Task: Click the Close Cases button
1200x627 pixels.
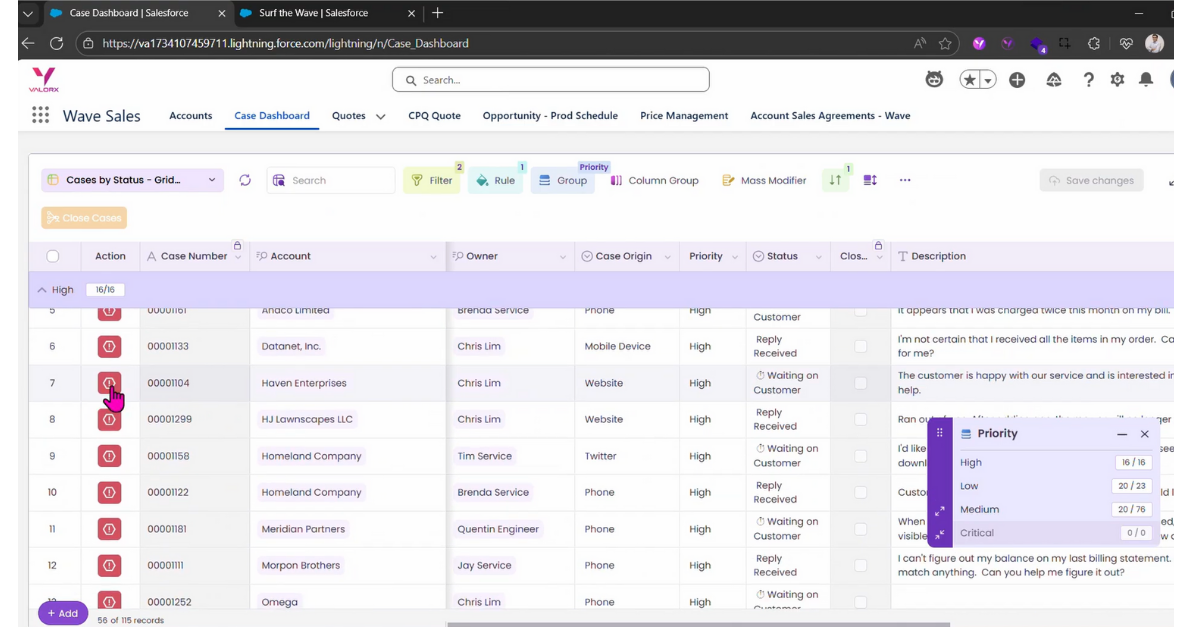Action: coord(83,217)
